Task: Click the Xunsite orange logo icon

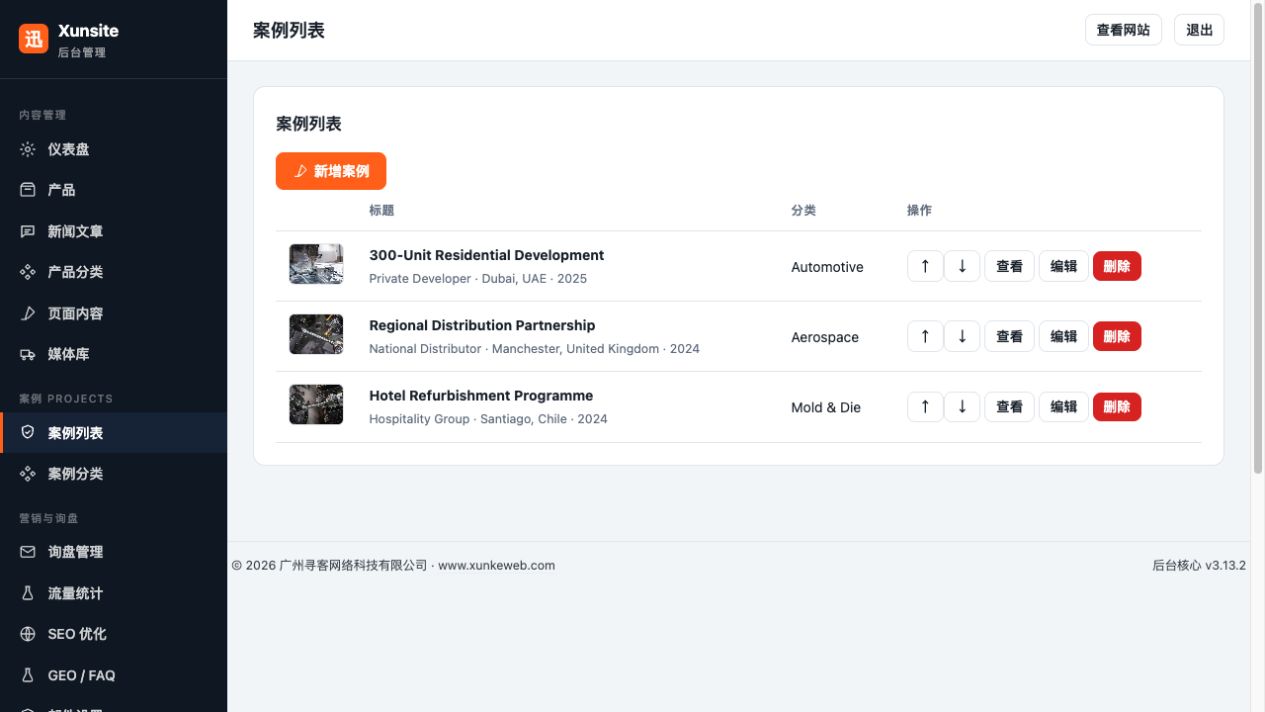Action: (x=33, y=39)
